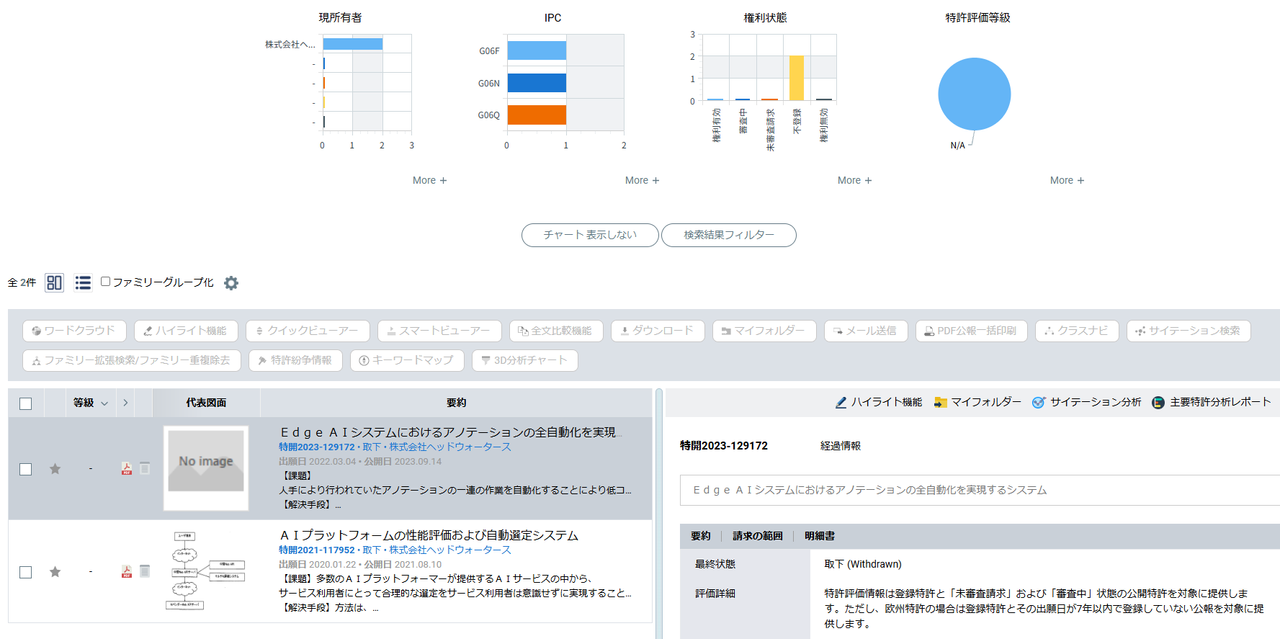The image size is (1280, 639).
Task: Open title ＡＩプラットフォームの性能評価および自動選定システム
Action: pos(428,535)
